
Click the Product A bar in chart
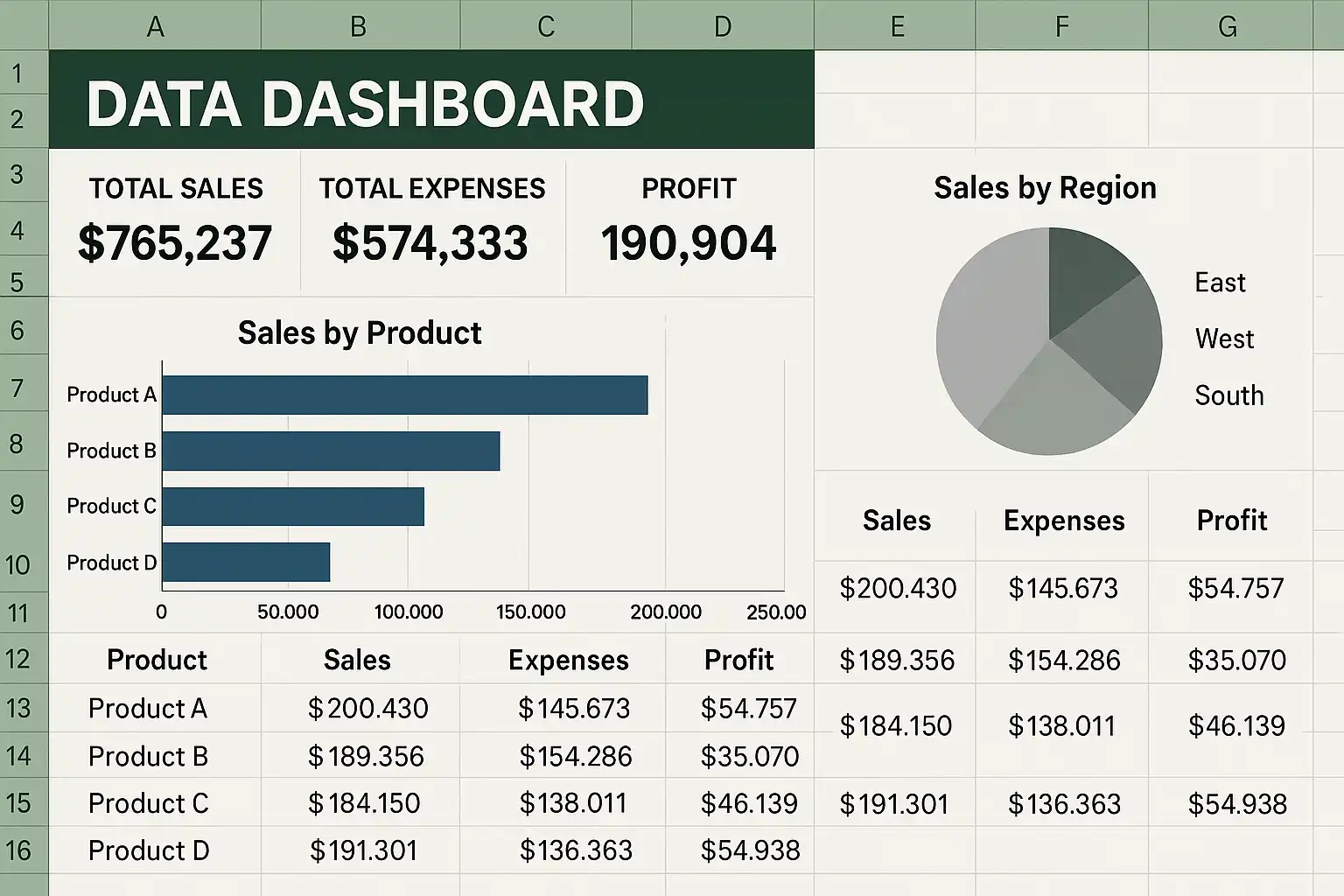pyautogui.click(x=404, y=395)
